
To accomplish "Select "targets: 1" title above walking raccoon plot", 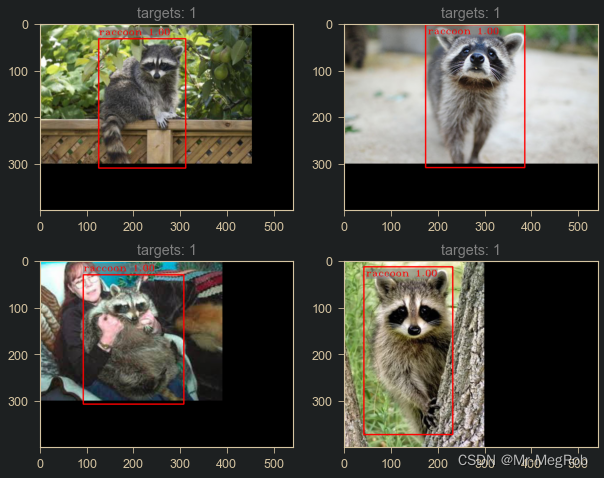I will click(x=470, y=13).
